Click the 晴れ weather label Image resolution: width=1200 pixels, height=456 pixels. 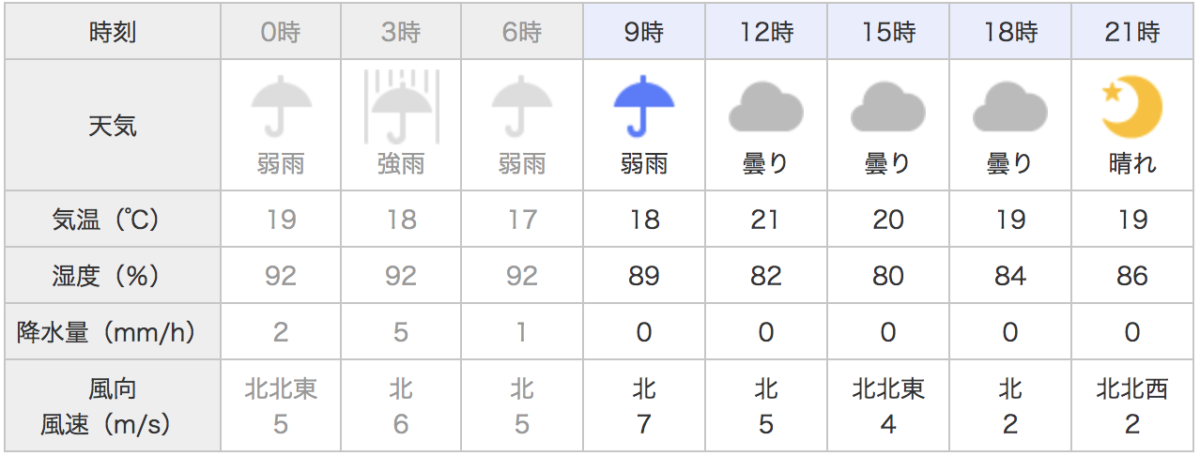[1131, 164]
